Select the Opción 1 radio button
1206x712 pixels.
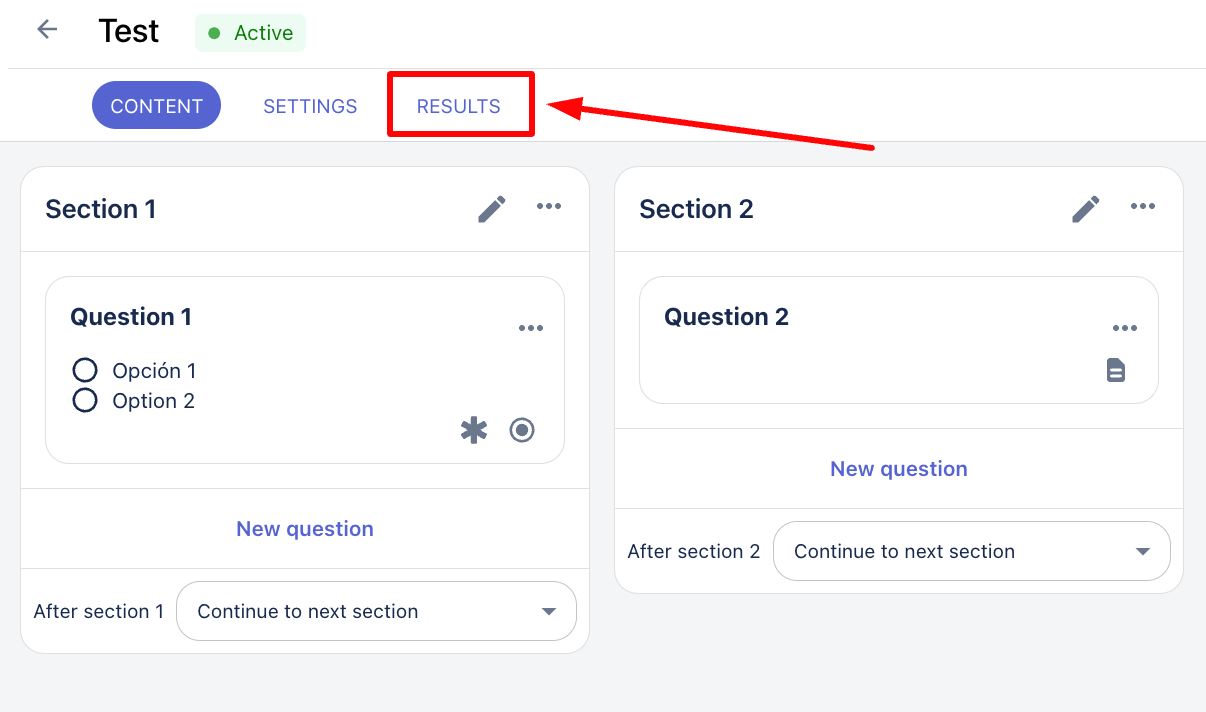click(x=85, y=370)
